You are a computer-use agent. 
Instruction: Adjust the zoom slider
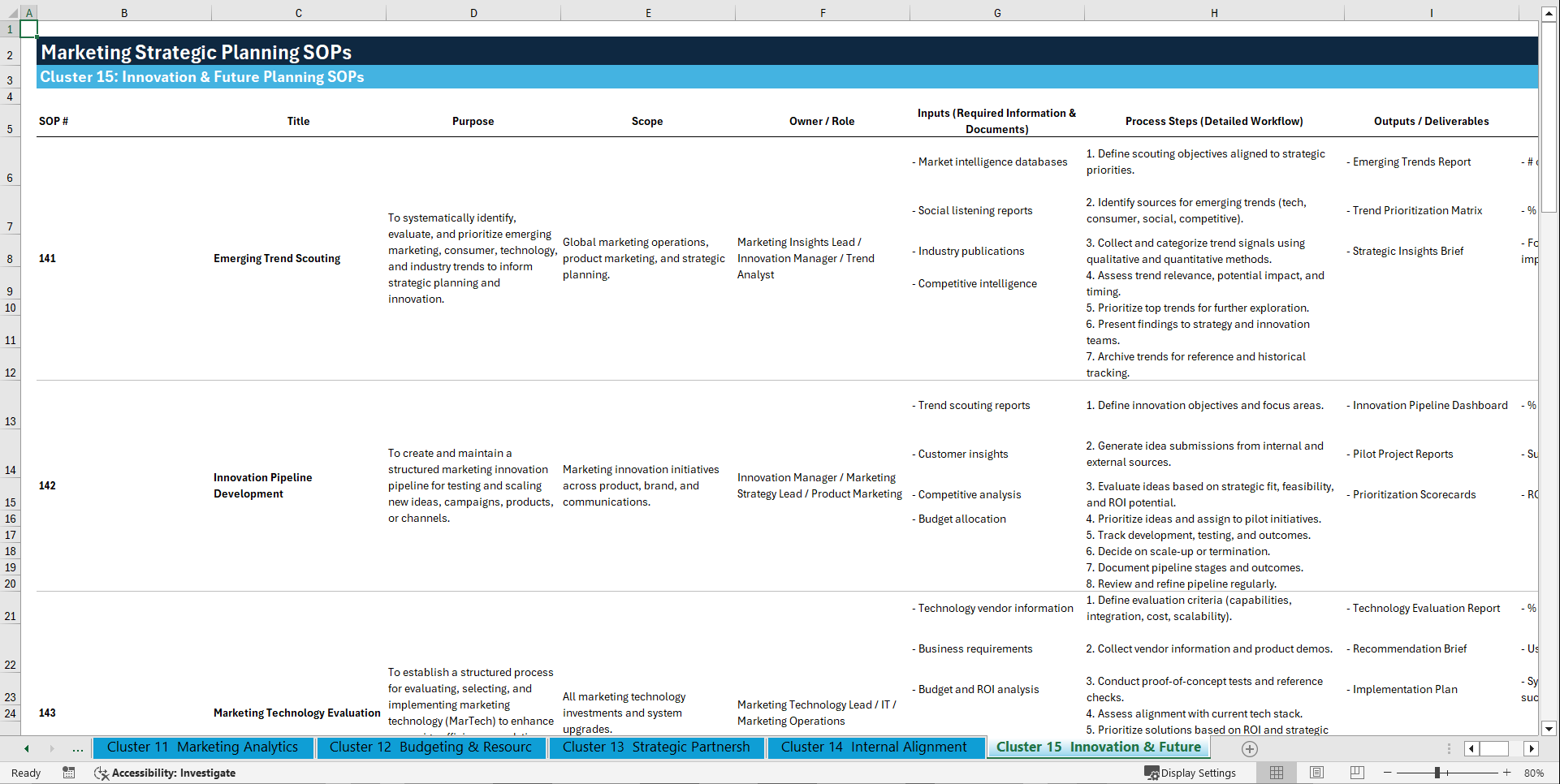point(1436,773)
